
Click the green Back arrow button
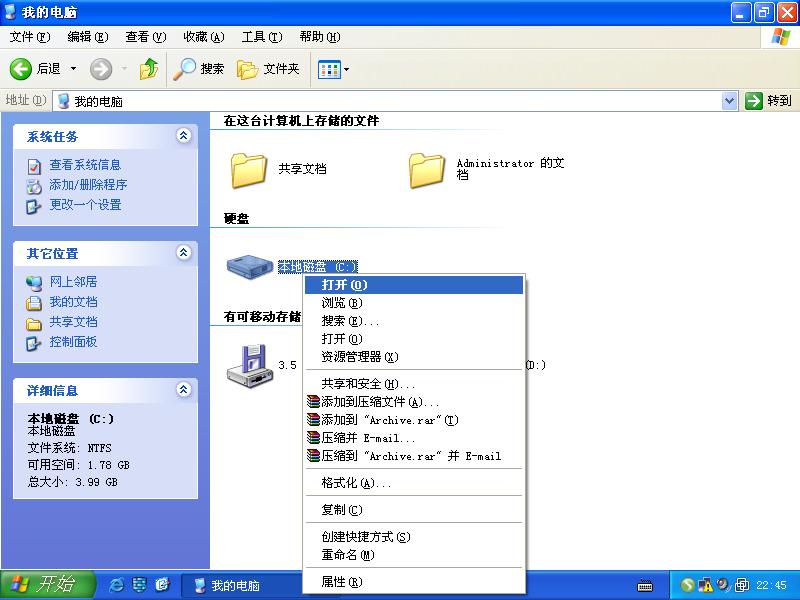[21, 68]
